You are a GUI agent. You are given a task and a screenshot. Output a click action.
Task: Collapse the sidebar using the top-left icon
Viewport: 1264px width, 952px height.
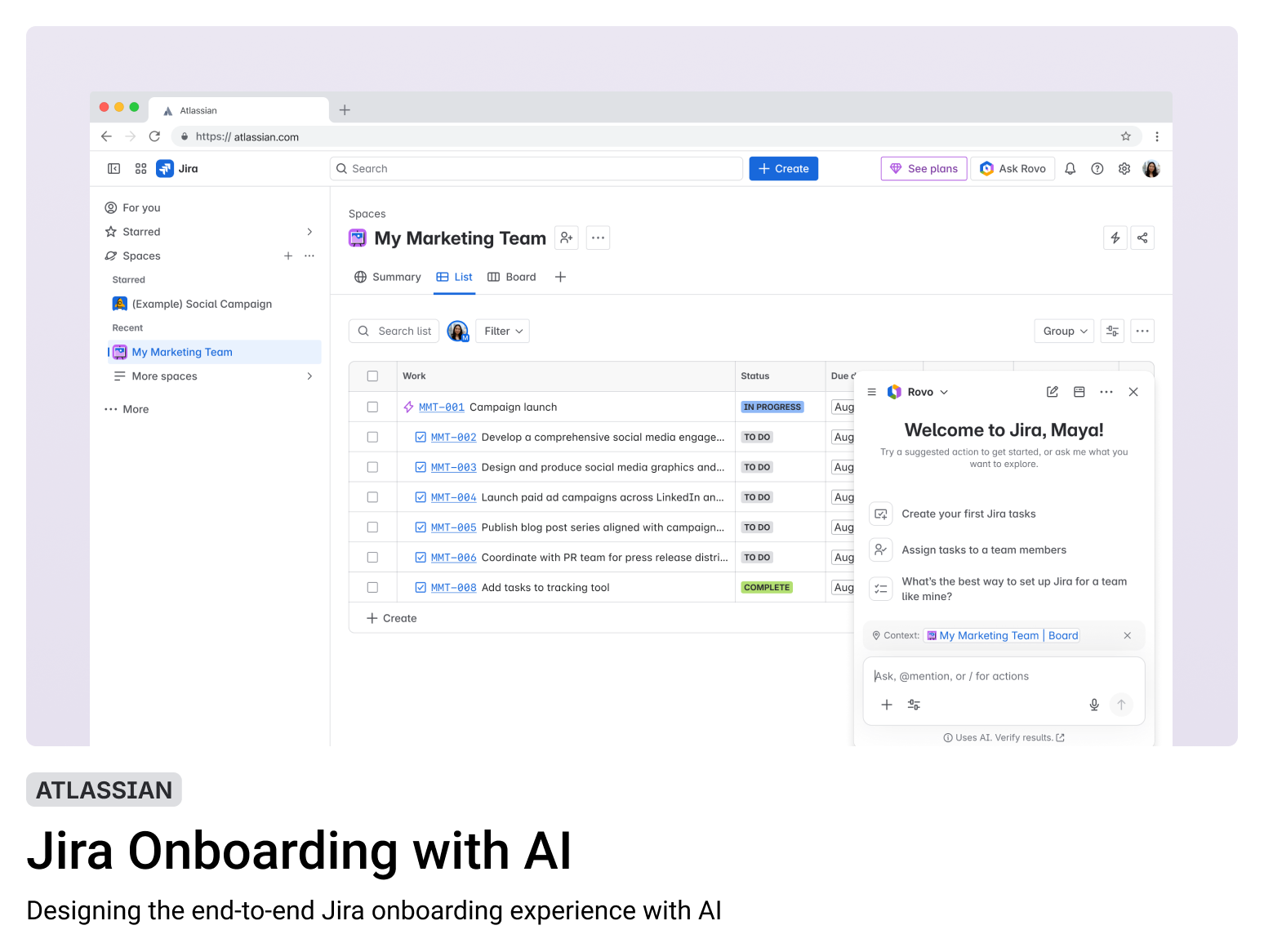(113, 168)
